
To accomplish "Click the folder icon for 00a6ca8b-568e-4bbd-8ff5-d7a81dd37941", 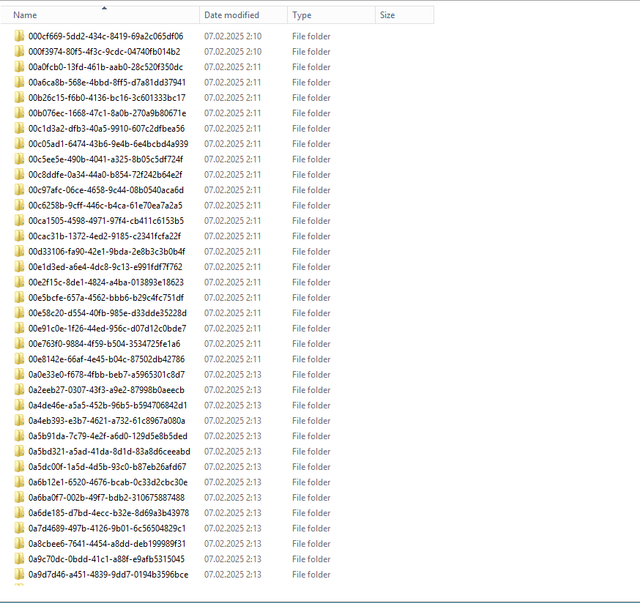I will pos(19,82).
